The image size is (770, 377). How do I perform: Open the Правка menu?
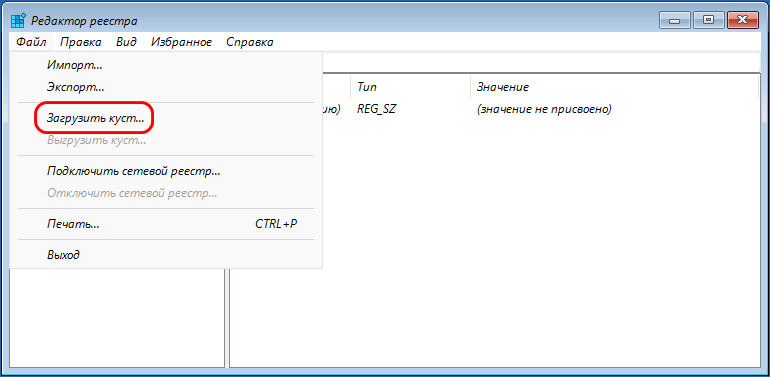[81, 42]
